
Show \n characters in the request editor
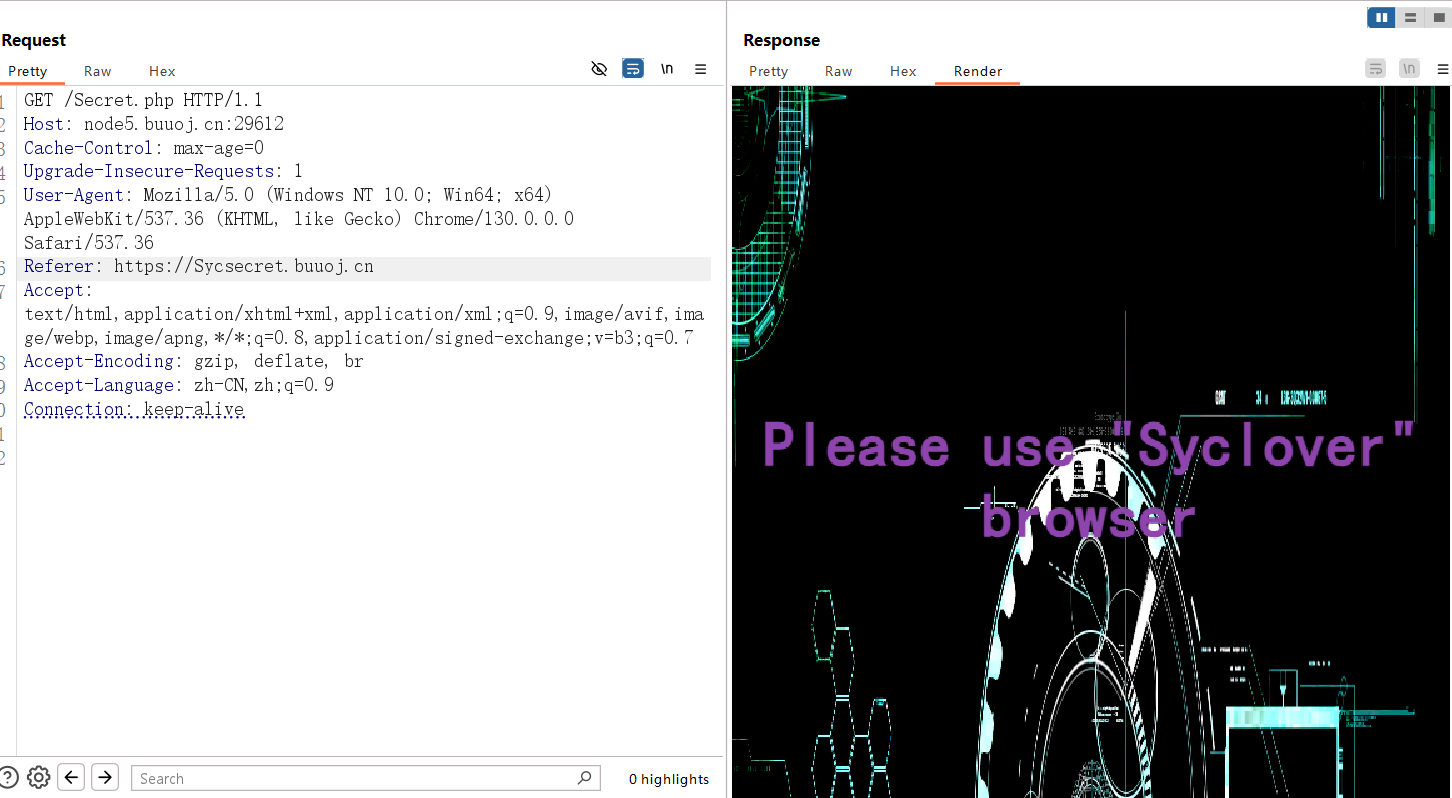pyautogui.click(x=667, y=68)
